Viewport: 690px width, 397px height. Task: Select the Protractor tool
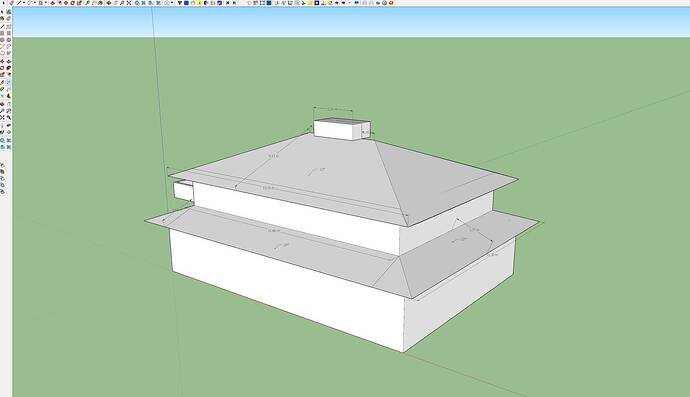click(x=2, y=89)
